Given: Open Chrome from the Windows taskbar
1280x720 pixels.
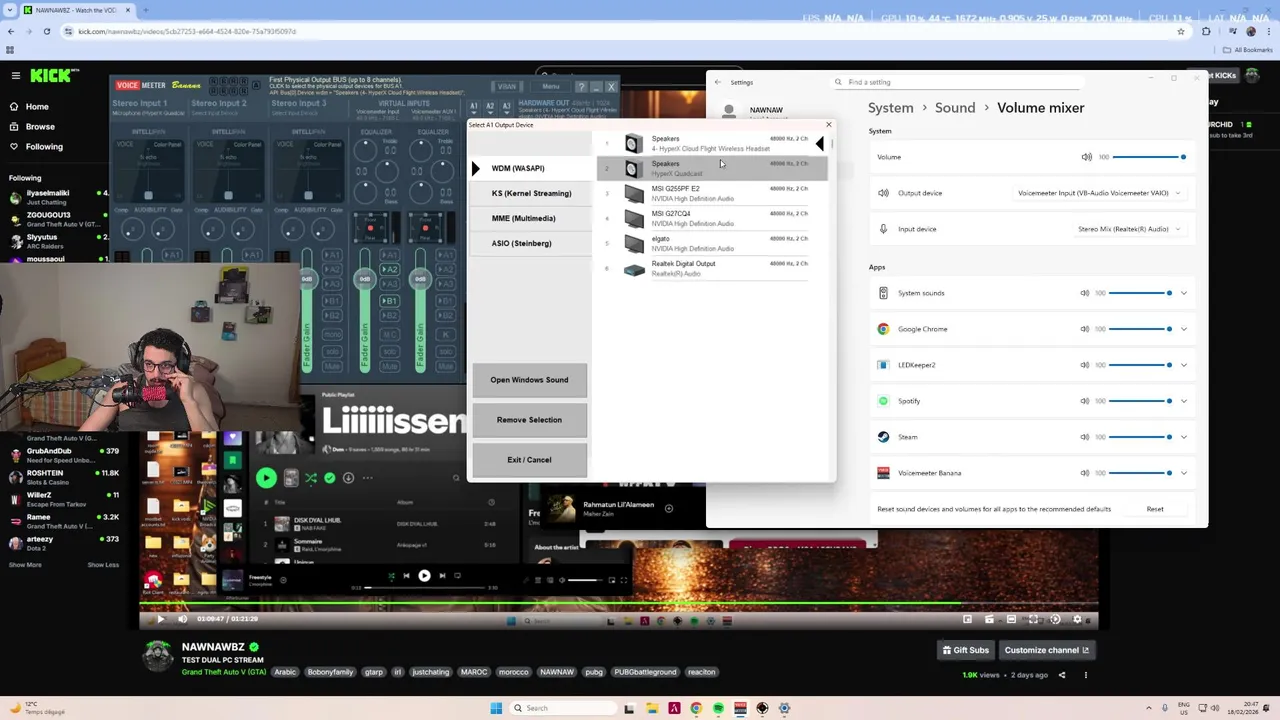Looking at the screenshot, I should (696, 708).
